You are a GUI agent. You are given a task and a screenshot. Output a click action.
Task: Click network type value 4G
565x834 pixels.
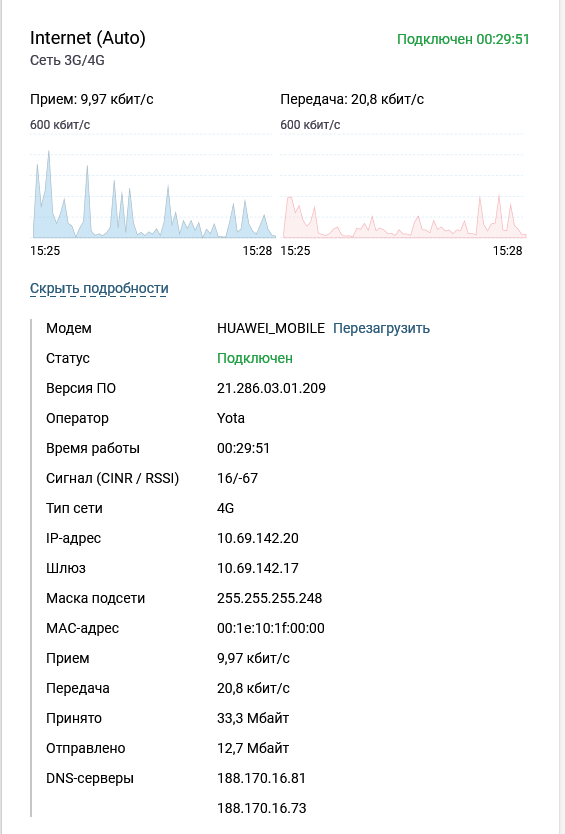[226, 508]
